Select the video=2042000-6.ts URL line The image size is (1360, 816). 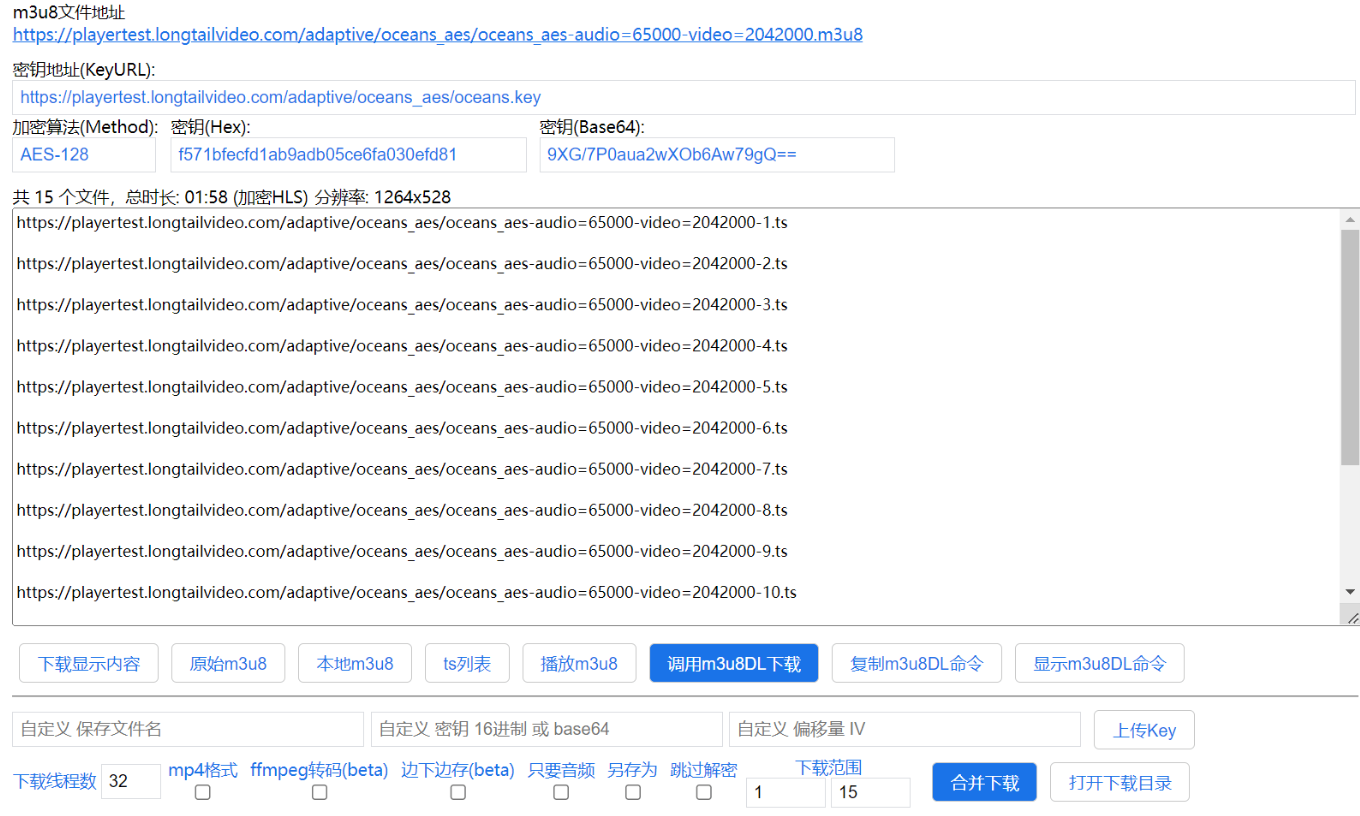pyautogui.click(x=402, y=427)
